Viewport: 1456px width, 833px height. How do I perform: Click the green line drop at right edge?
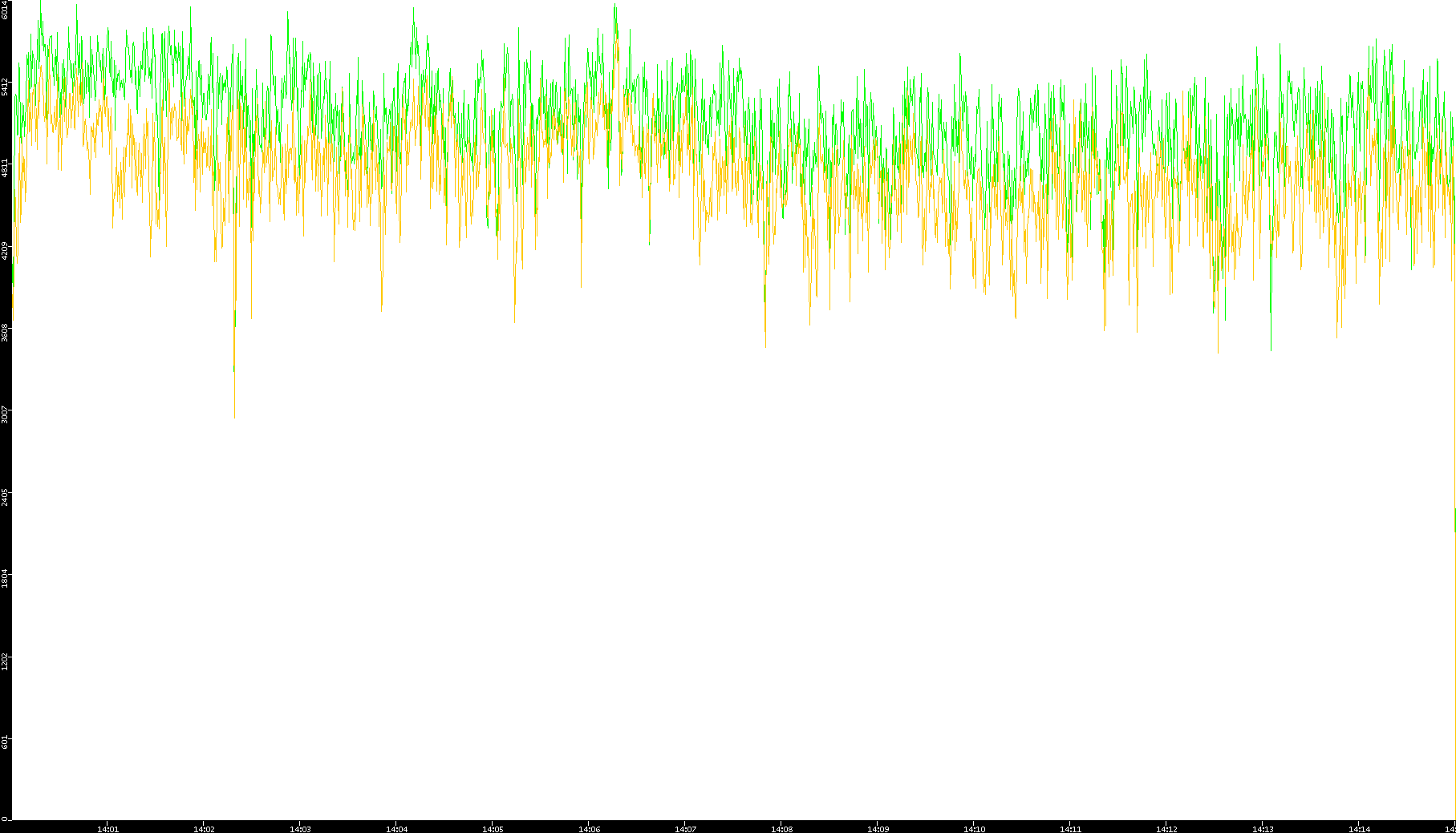[x=1454, y=520]
